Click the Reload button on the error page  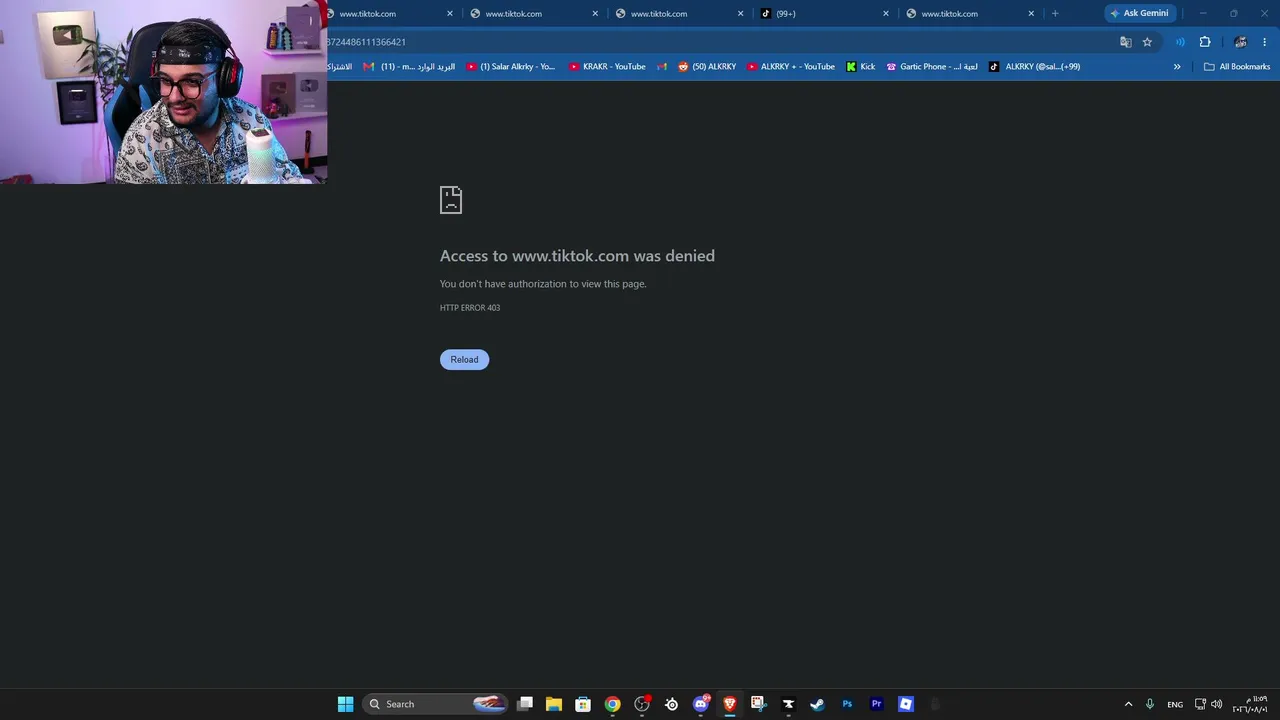point(464,359)
